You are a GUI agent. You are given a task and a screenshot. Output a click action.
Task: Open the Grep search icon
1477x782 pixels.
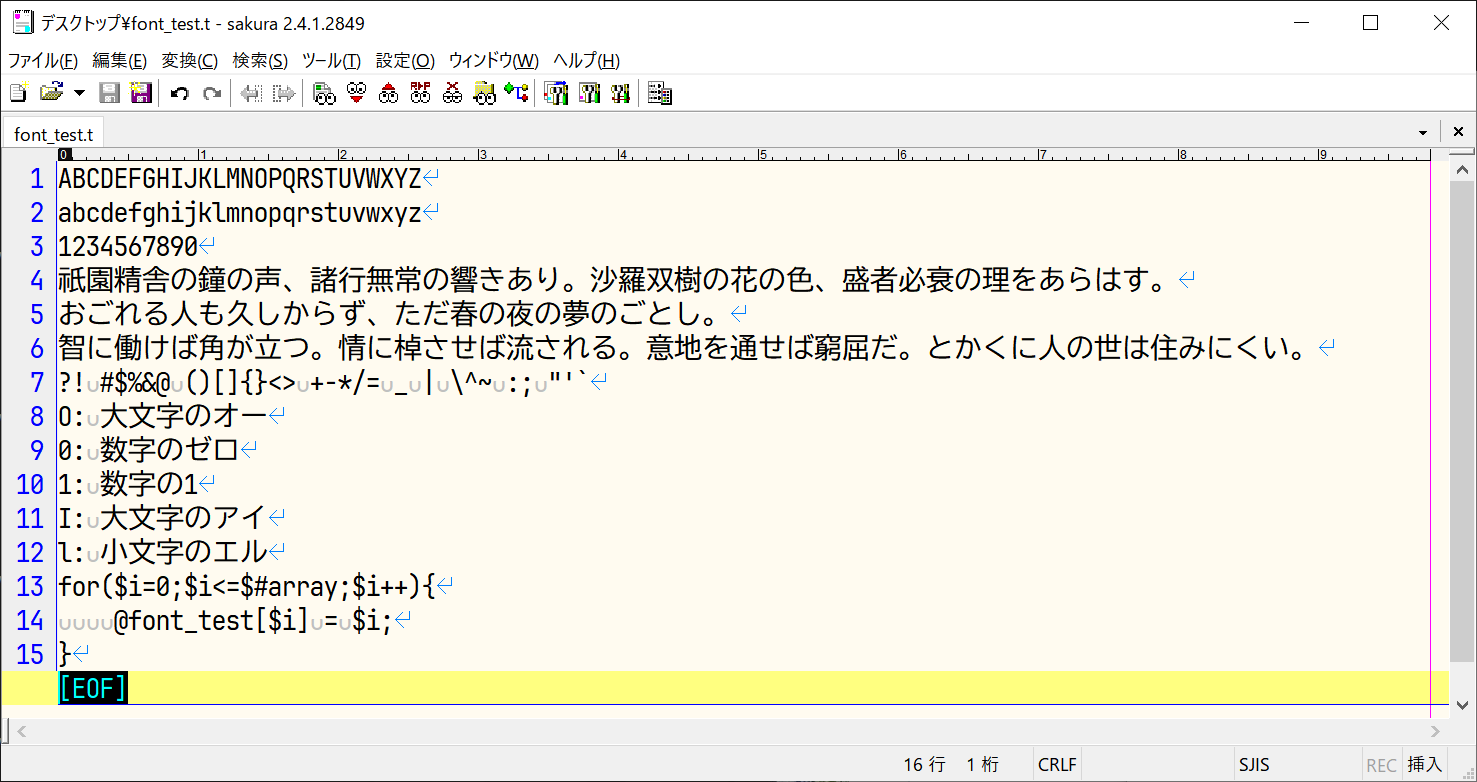484,94
